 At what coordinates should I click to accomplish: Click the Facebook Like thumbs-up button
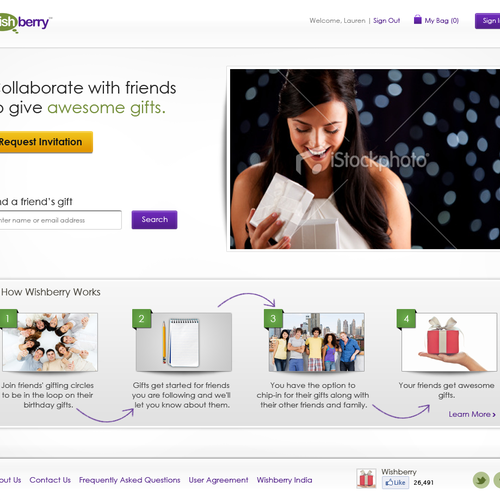pos(395,482)
